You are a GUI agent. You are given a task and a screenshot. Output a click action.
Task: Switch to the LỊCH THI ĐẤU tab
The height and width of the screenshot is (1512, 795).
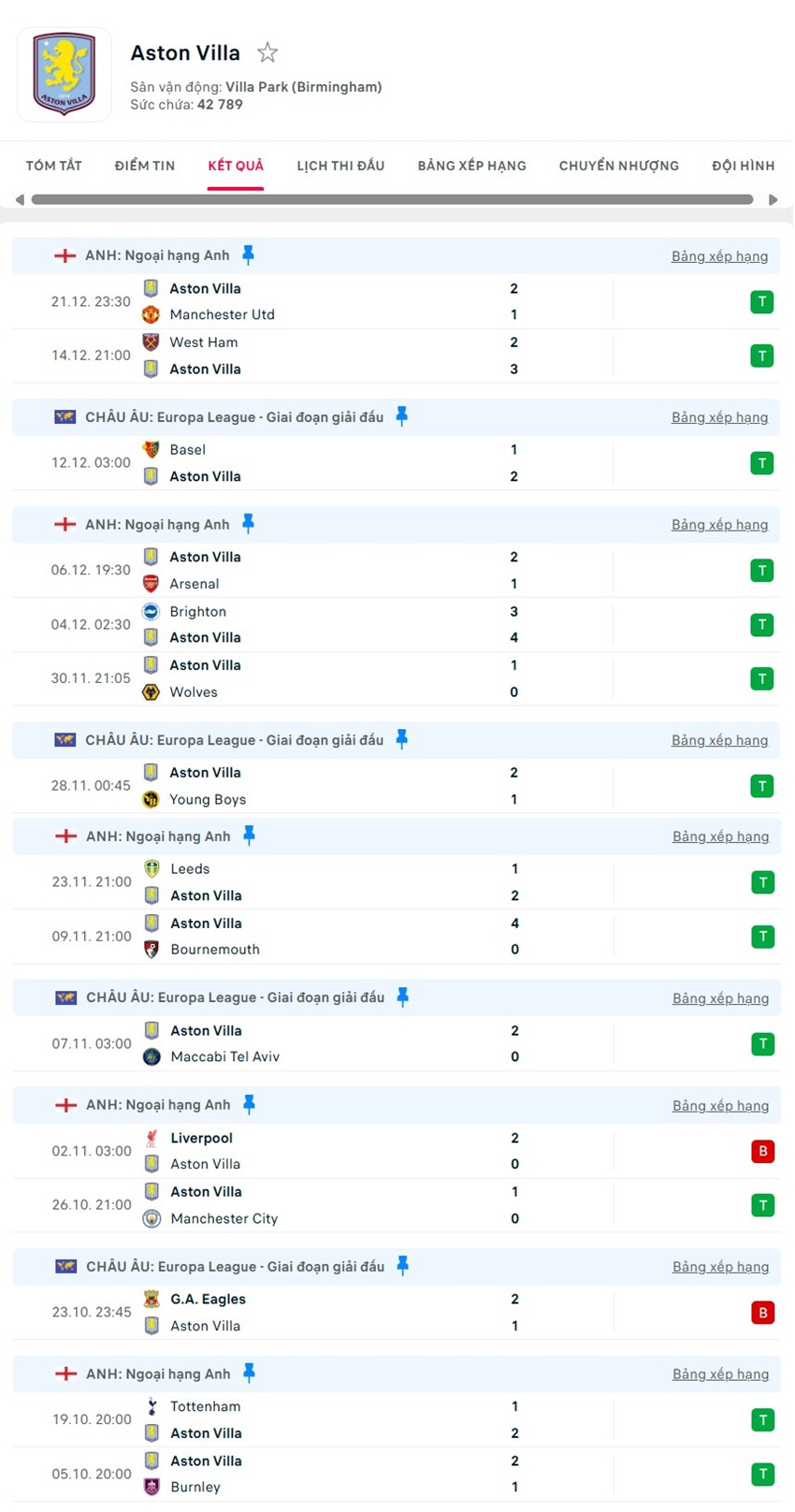pyautogui.click(x=340, y=166)
